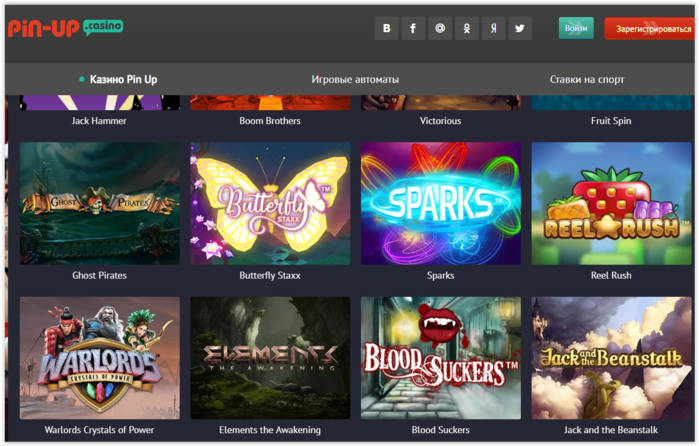Click the Yandex Я icon

pos(493,29)
